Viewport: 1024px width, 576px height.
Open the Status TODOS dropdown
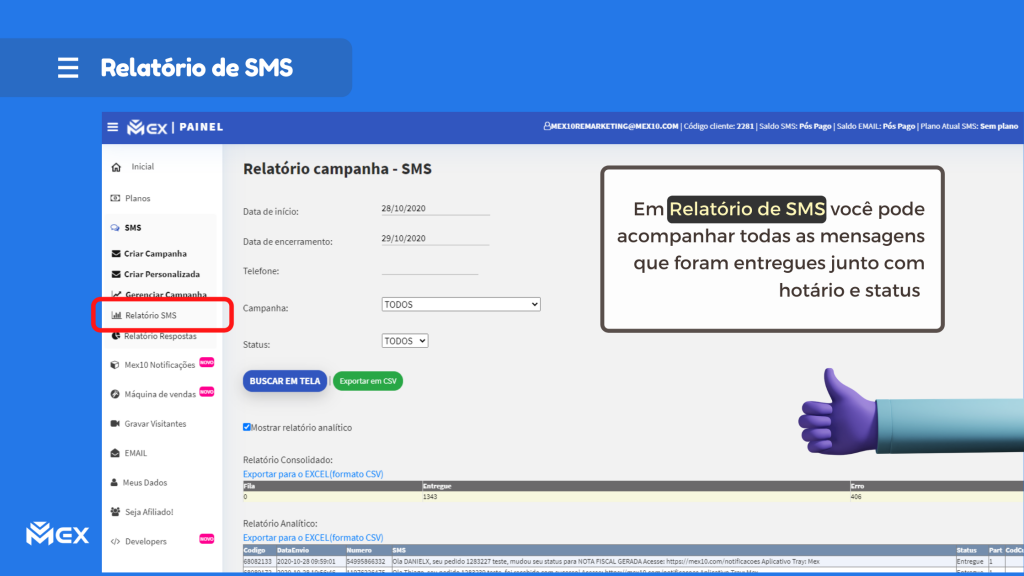click(405, 341)
